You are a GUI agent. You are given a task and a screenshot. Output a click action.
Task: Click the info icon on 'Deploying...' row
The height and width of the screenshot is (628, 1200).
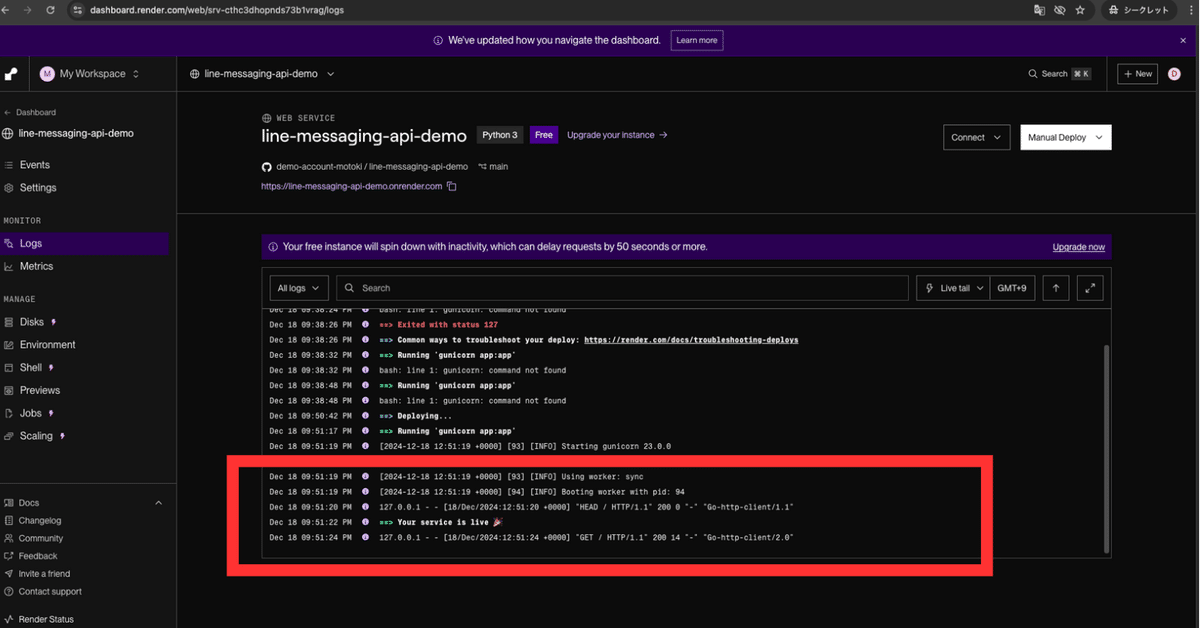pyautogui.click(x=365, y=416)
